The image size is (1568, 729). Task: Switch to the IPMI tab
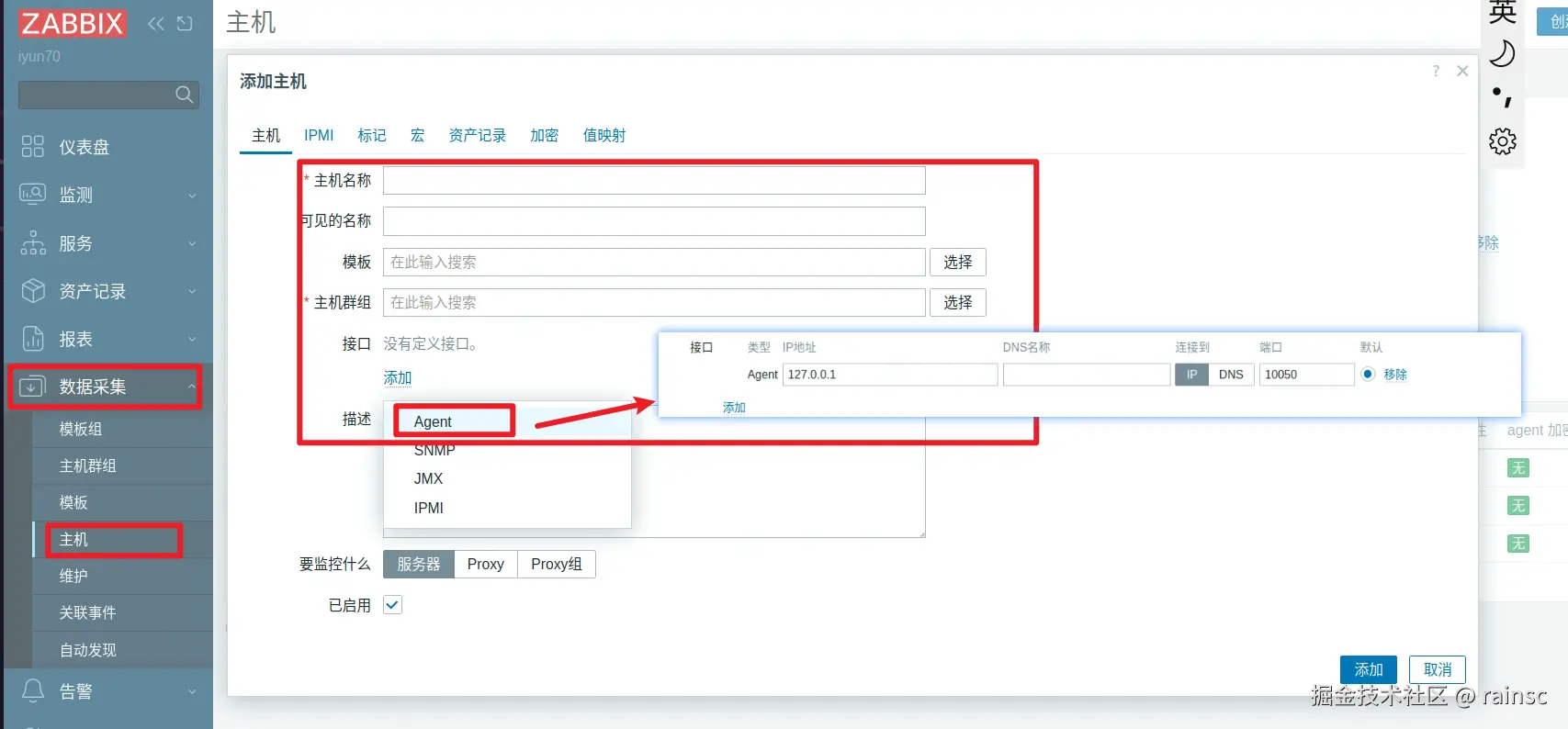point(319,135)
